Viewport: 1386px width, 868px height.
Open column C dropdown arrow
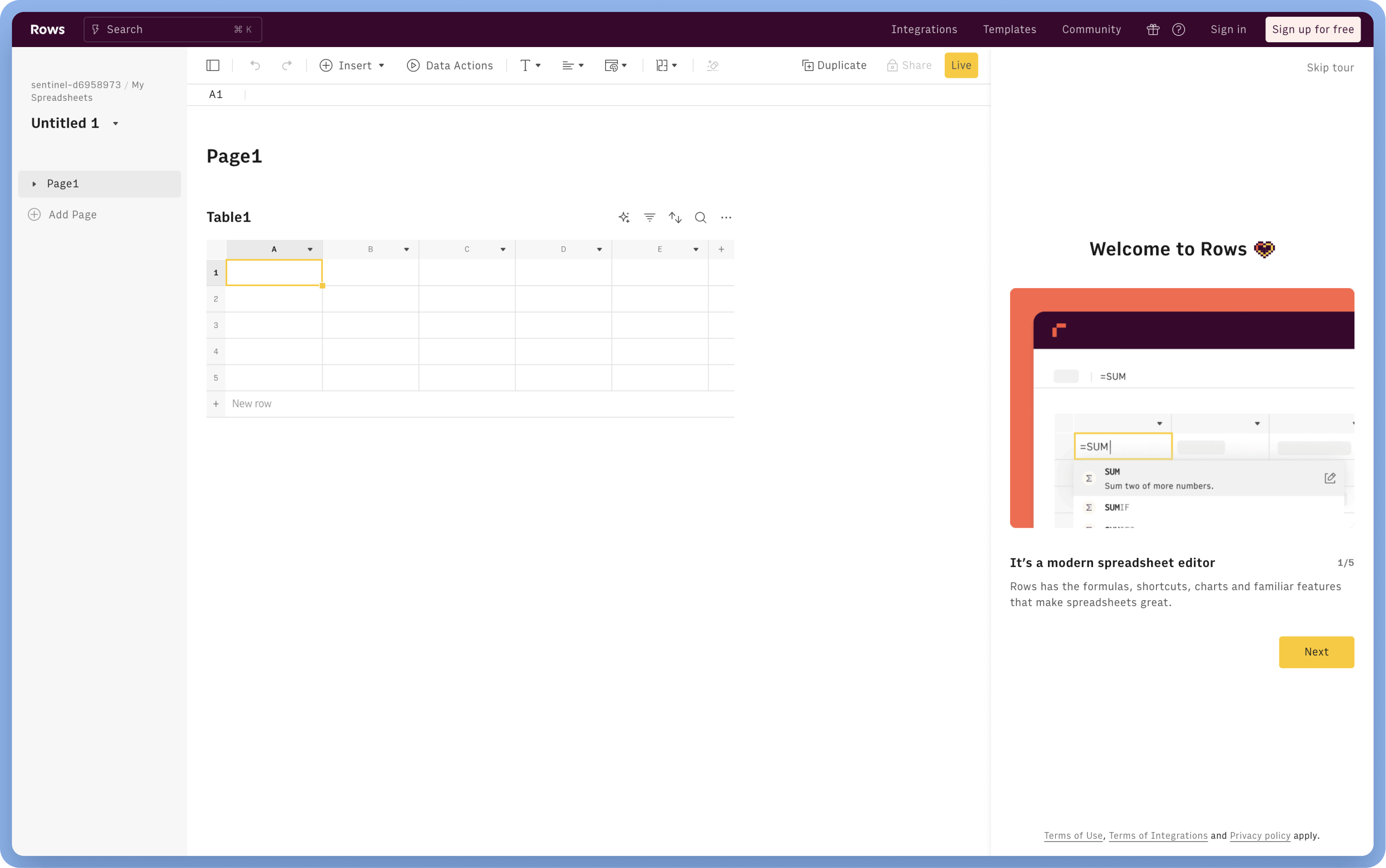tap(503, 249)
